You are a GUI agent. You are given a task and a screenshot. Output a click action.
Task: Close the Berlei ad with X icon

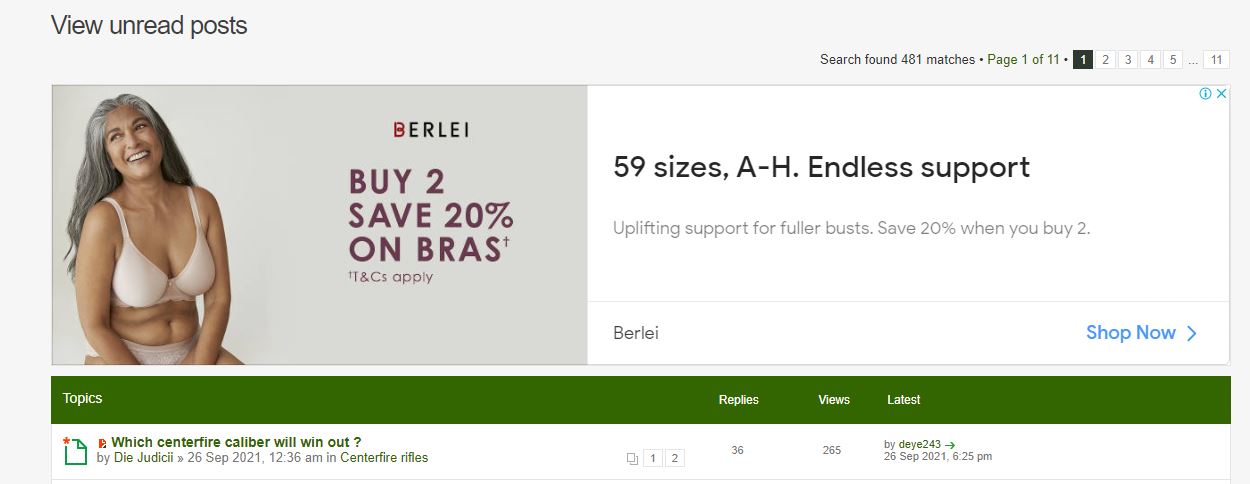[1221, 94]
